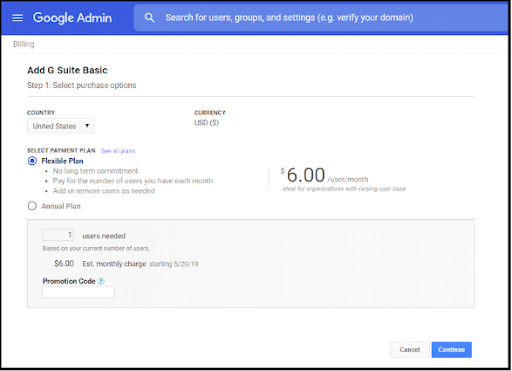The height and width of the screenshot is (371, 512).
Task: Click the Step 1: Select purchase options text
Action: click(82, 85)
